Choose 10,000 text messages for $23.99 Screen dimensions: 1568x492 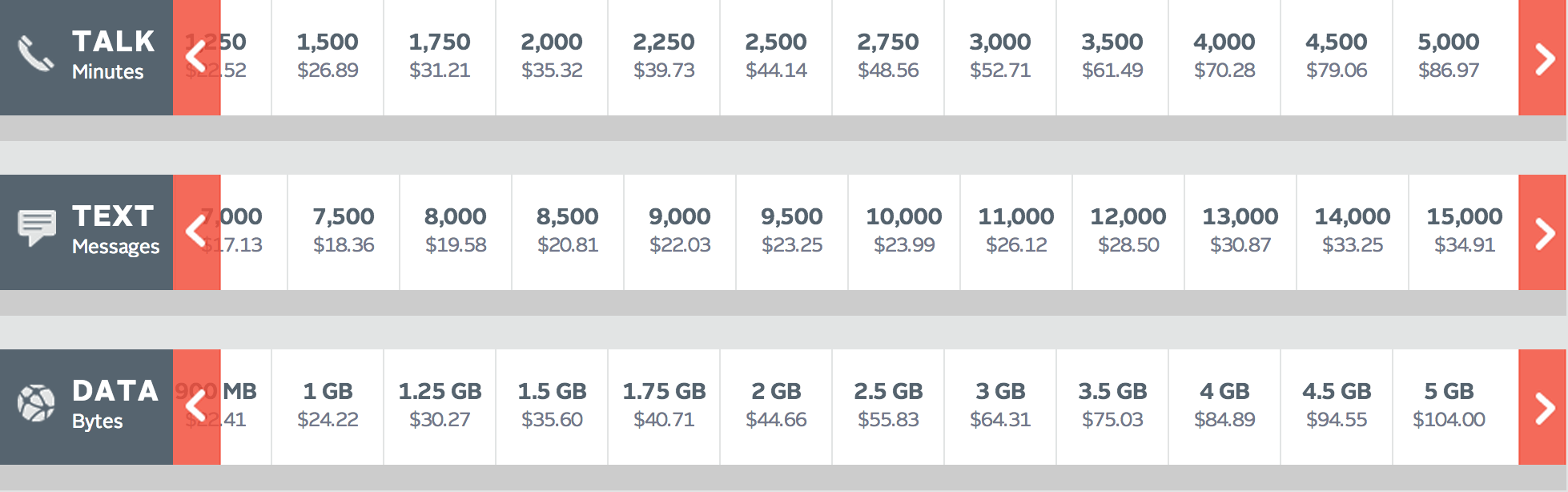(904, 231)
